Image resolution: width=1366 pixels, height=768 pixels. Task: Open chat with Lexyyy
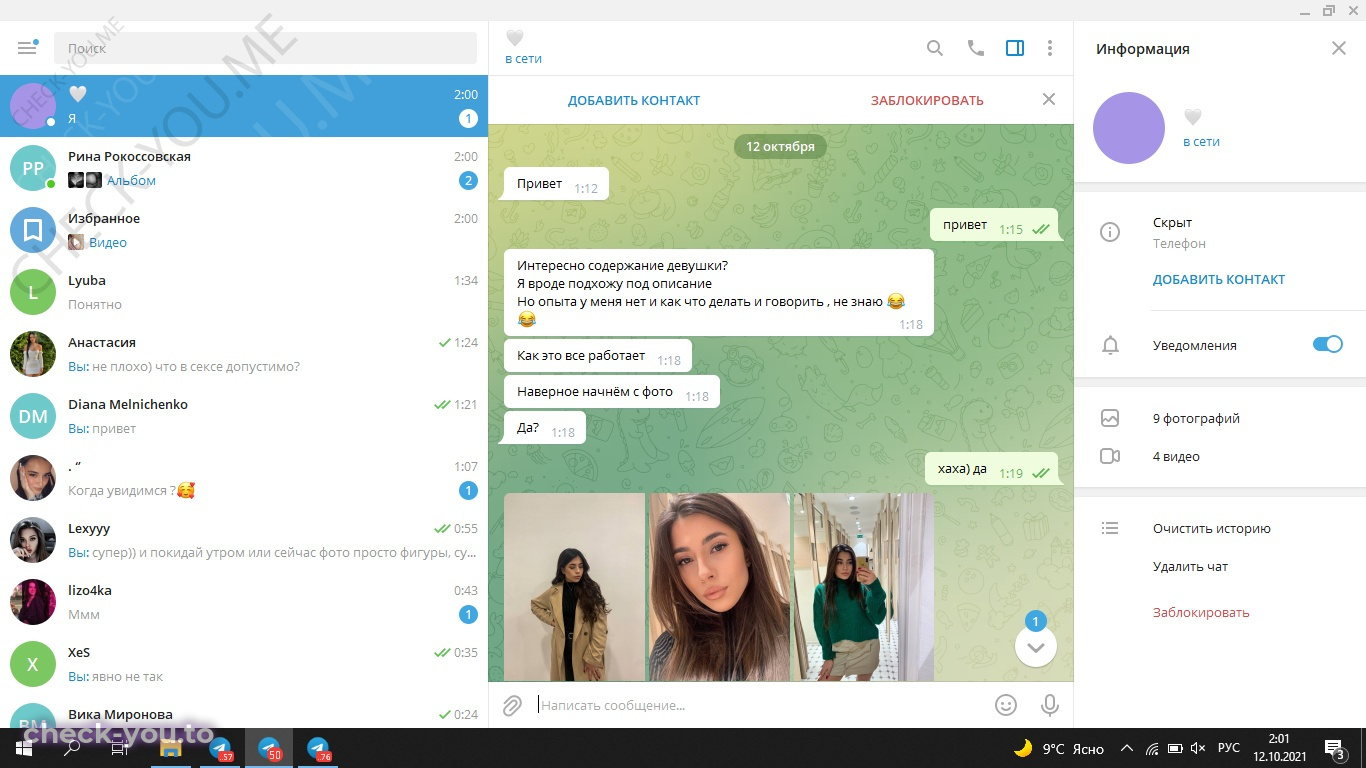(x=244, y=540)
